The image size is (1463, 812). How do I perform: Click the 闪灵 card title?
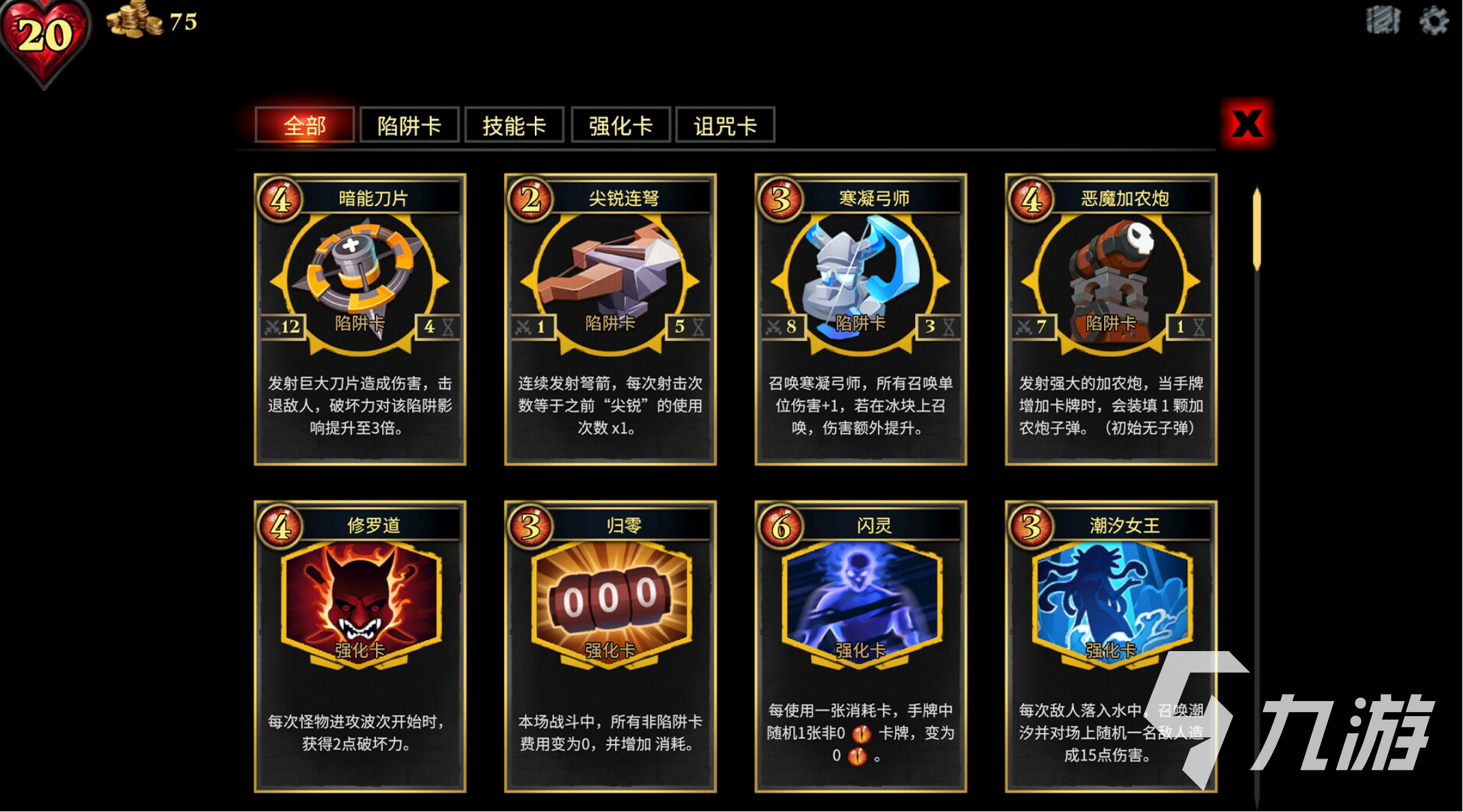tap(875, 525)
